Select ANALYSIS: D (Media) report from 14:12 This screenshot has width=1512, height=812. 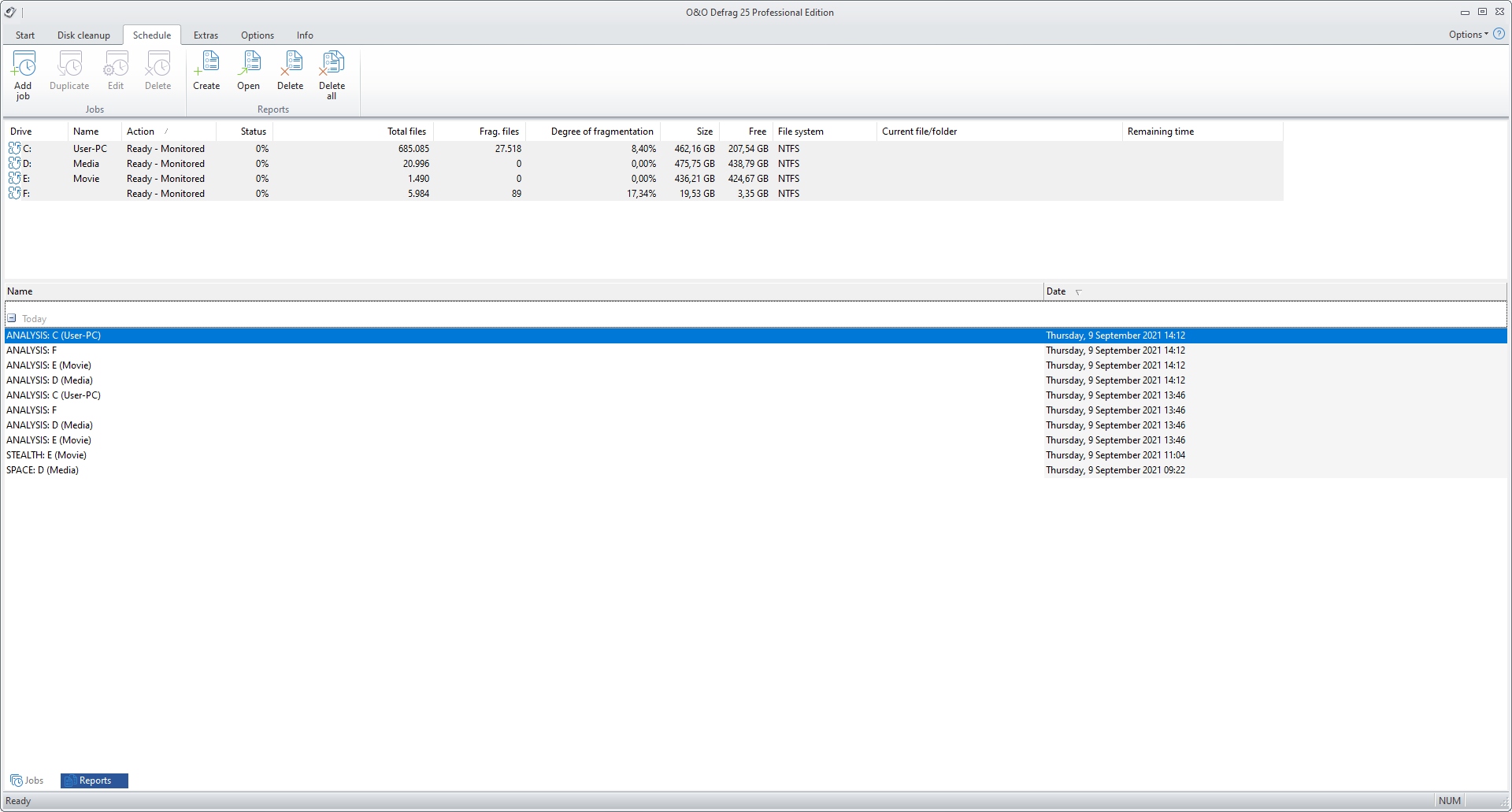tap(756, 380)
